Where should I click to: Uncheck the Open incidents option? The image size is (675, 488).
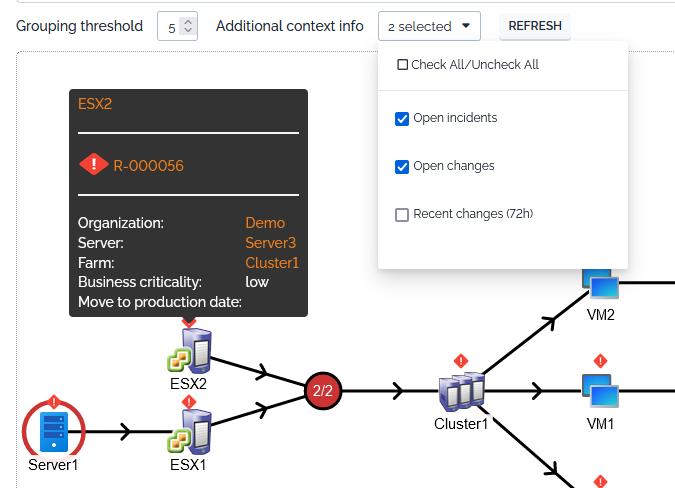[402, 118]
